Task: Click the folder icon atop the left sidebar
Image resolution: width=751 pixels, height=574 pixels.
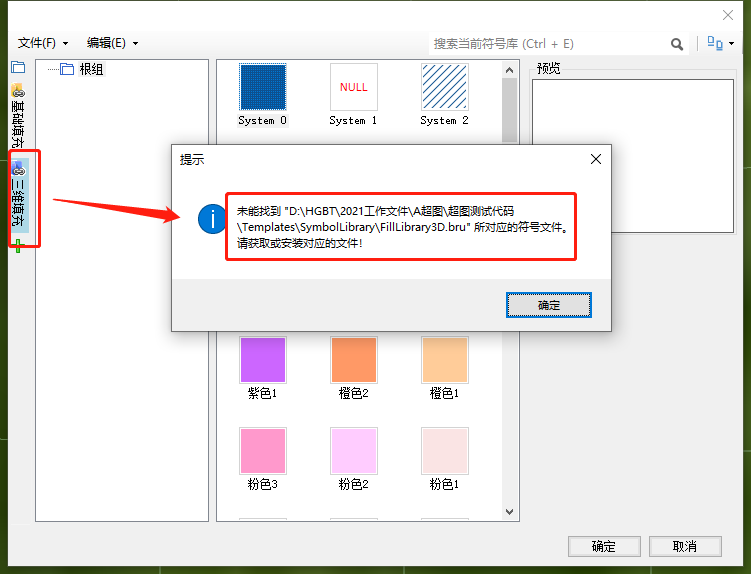Action: coord(18,67)
